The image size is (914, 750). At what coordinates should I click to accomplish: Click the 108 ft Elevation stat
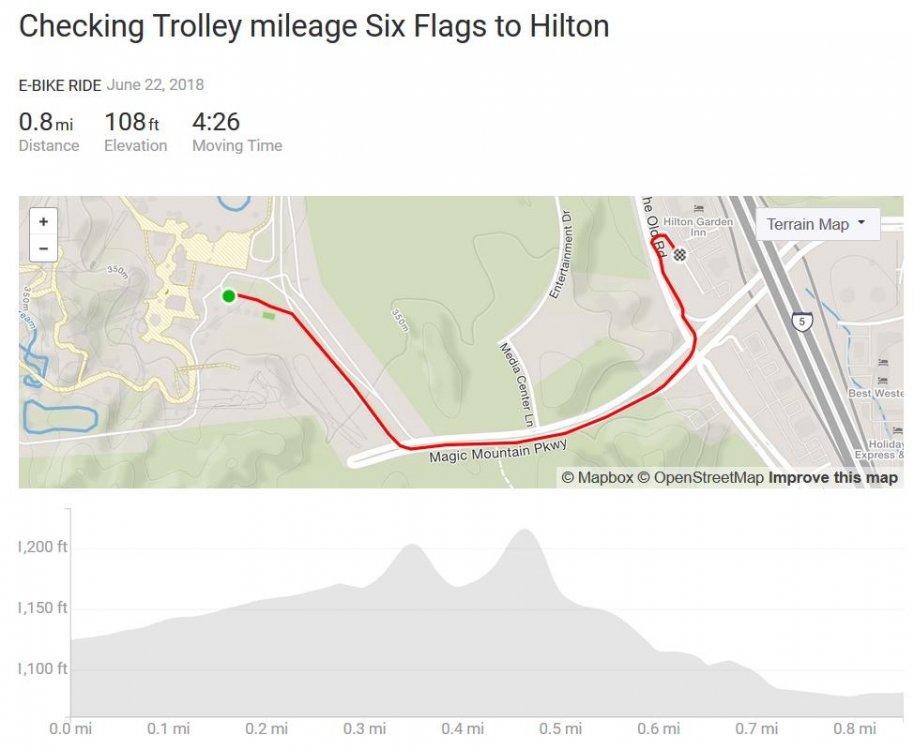[x=135, y=132]
